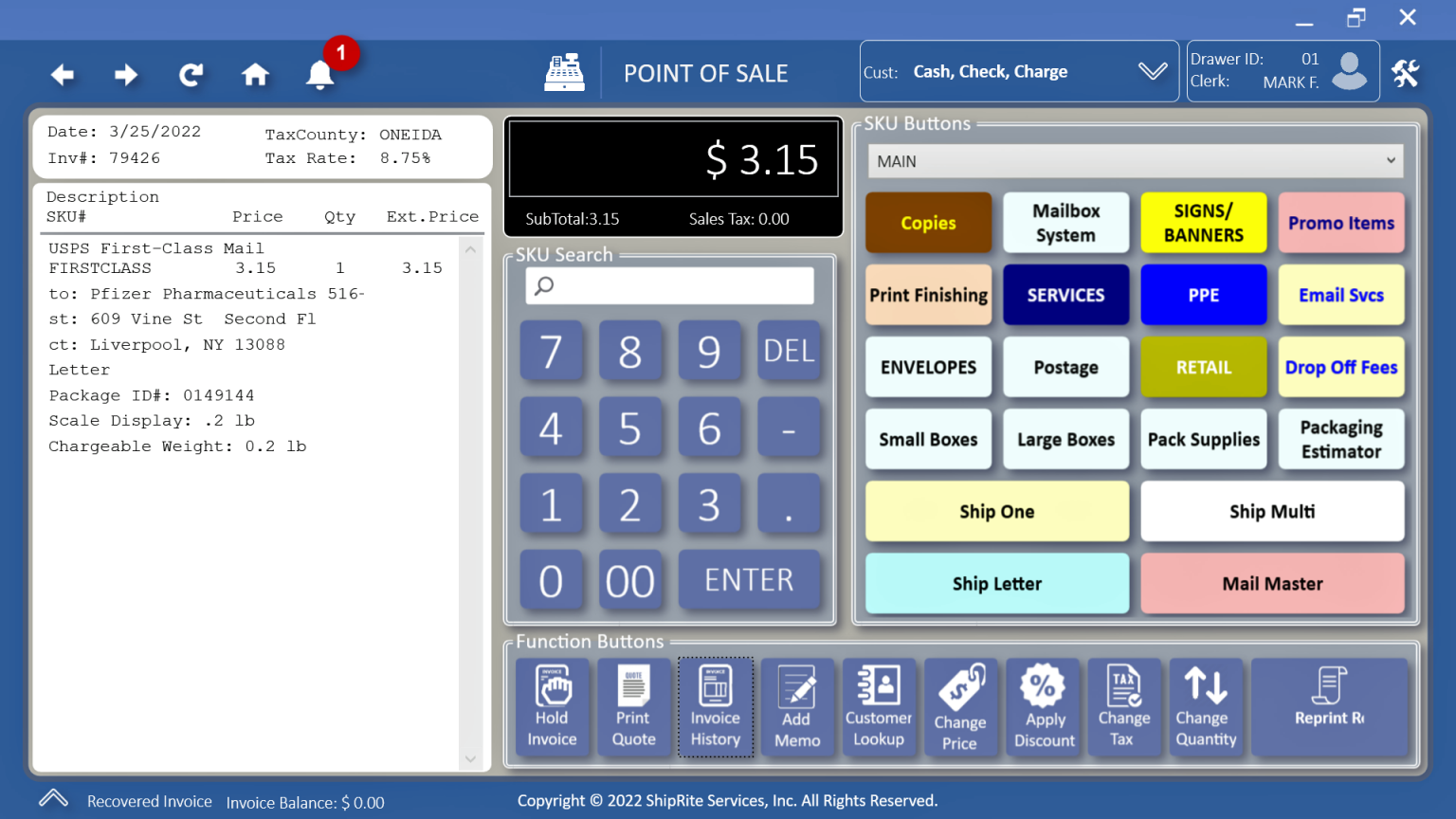Click the clerk profile icon for MARK F.
The width and height of the screenshot is (1456, 819).
click(x=1348, y=71)
